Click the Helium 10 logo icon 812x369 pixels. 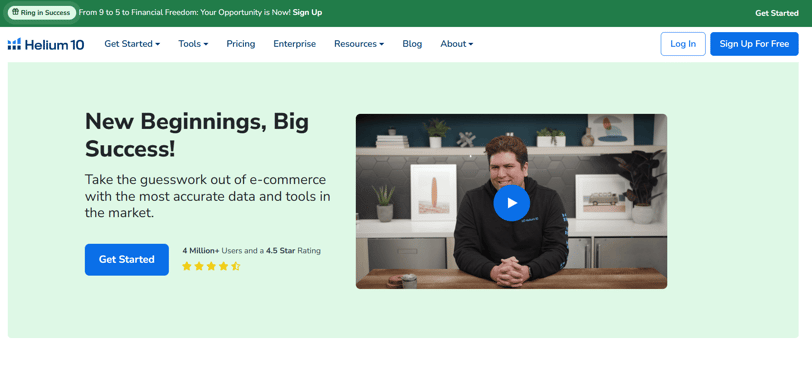coord(14,44)
